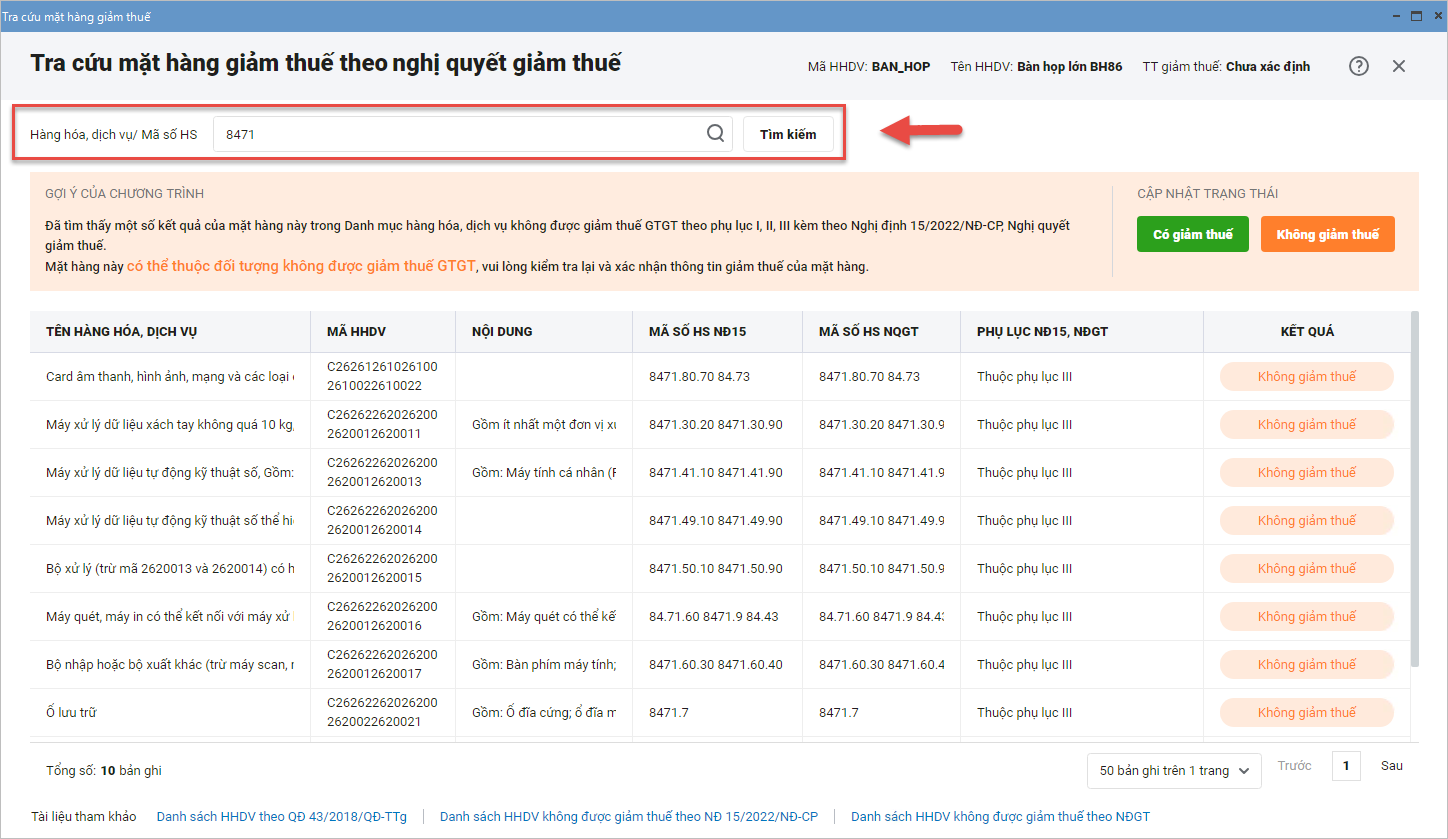The height and width of the screenshot is (839, 1448).
Task: Open the 50 bản ghi trên 1 trang dropdown
Action: 1174,770
